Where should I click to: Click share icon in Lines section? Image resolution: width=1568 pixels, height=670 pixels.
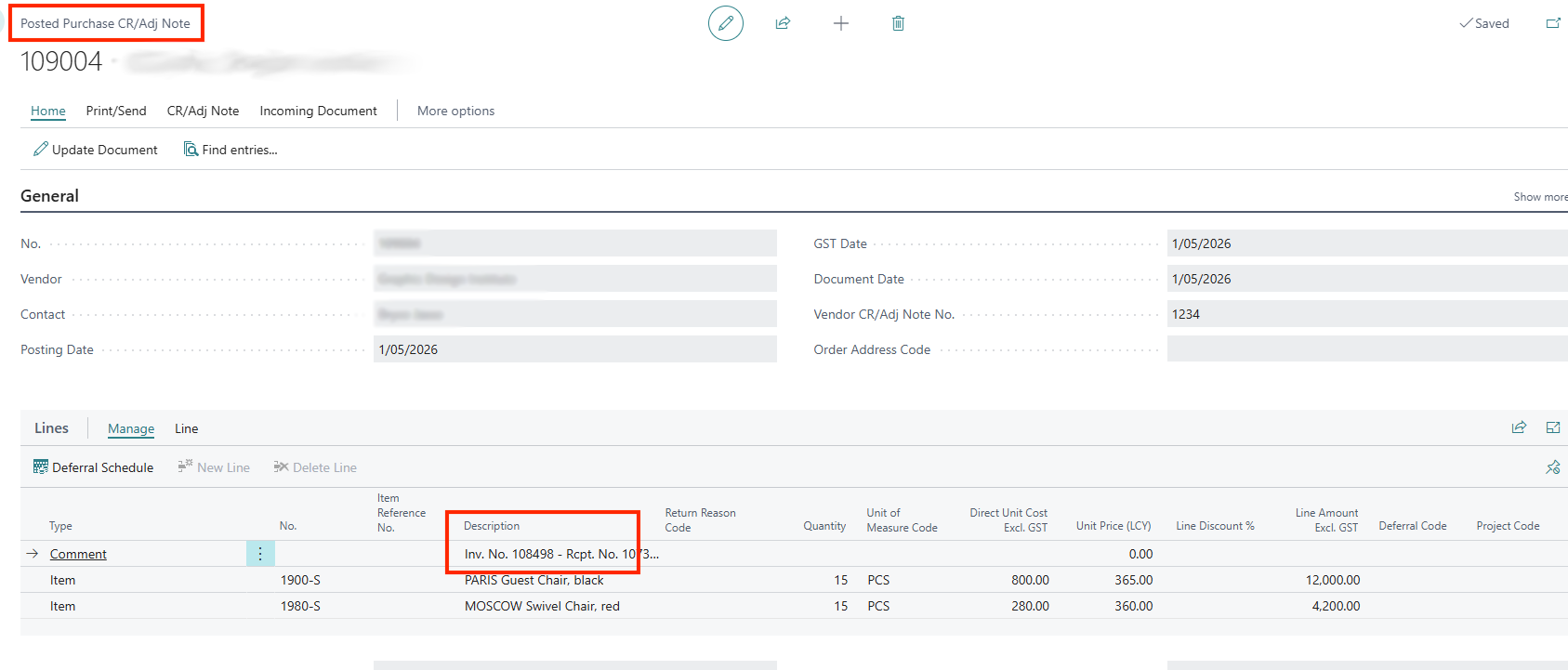[x=1519, y=427]
